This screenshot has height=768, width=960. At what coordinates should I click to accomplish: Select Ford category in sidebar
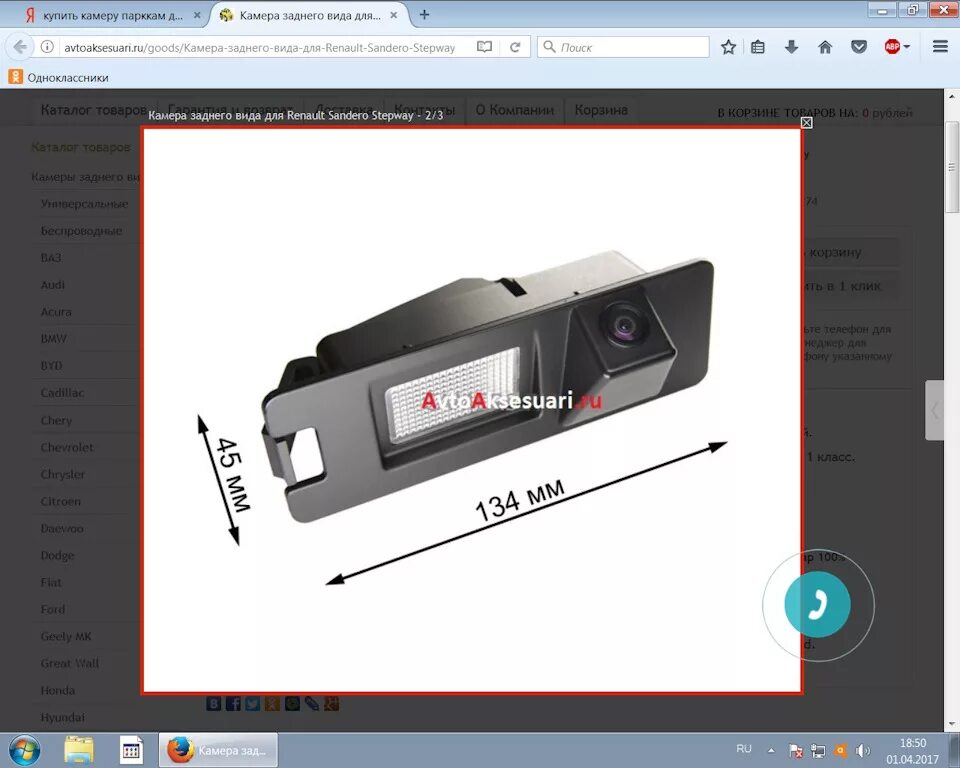click(53, 609)
